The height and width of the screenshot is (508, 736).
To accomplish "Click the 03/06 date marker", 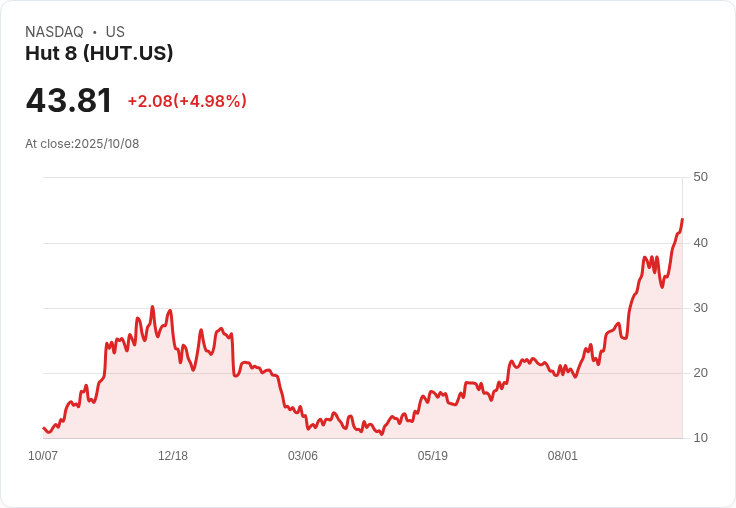I will [303, 456].
